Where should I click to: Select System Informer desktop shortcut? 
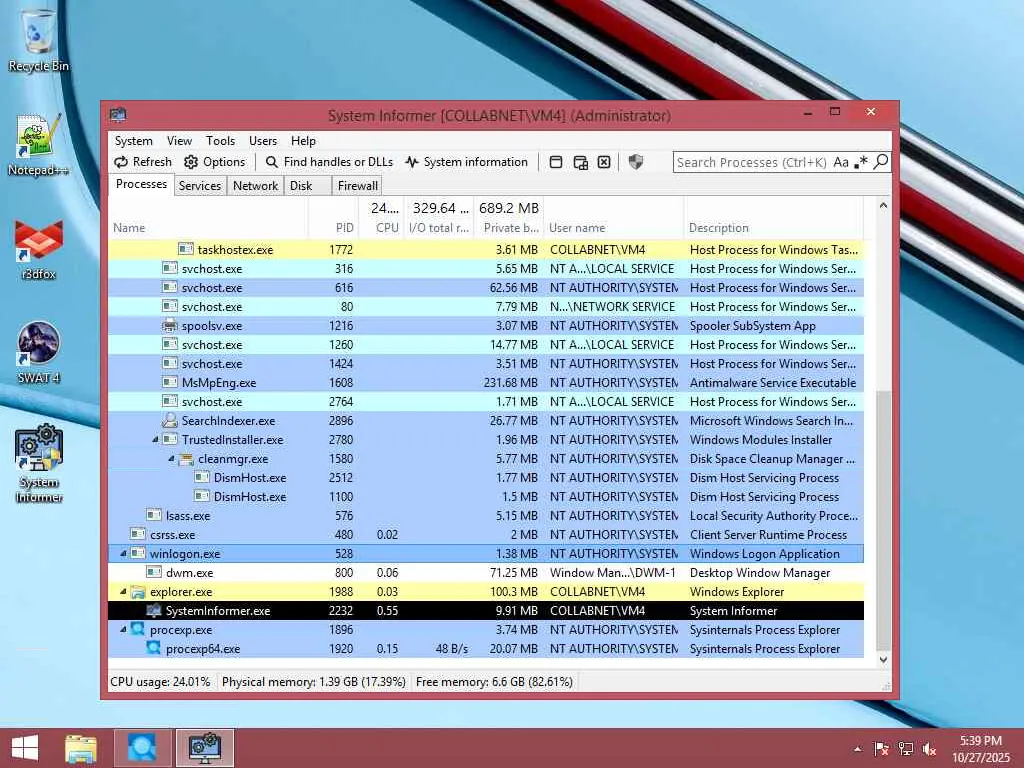pyautogui.click(x=39, y=464)
